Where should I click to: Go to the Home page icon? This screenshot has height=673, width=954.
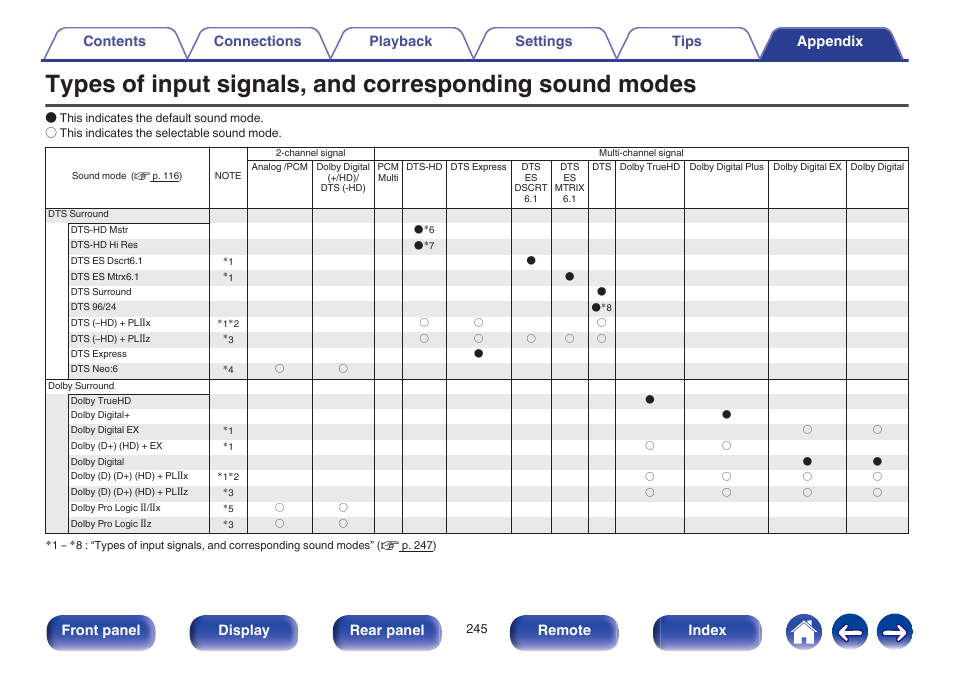(803, 632)
